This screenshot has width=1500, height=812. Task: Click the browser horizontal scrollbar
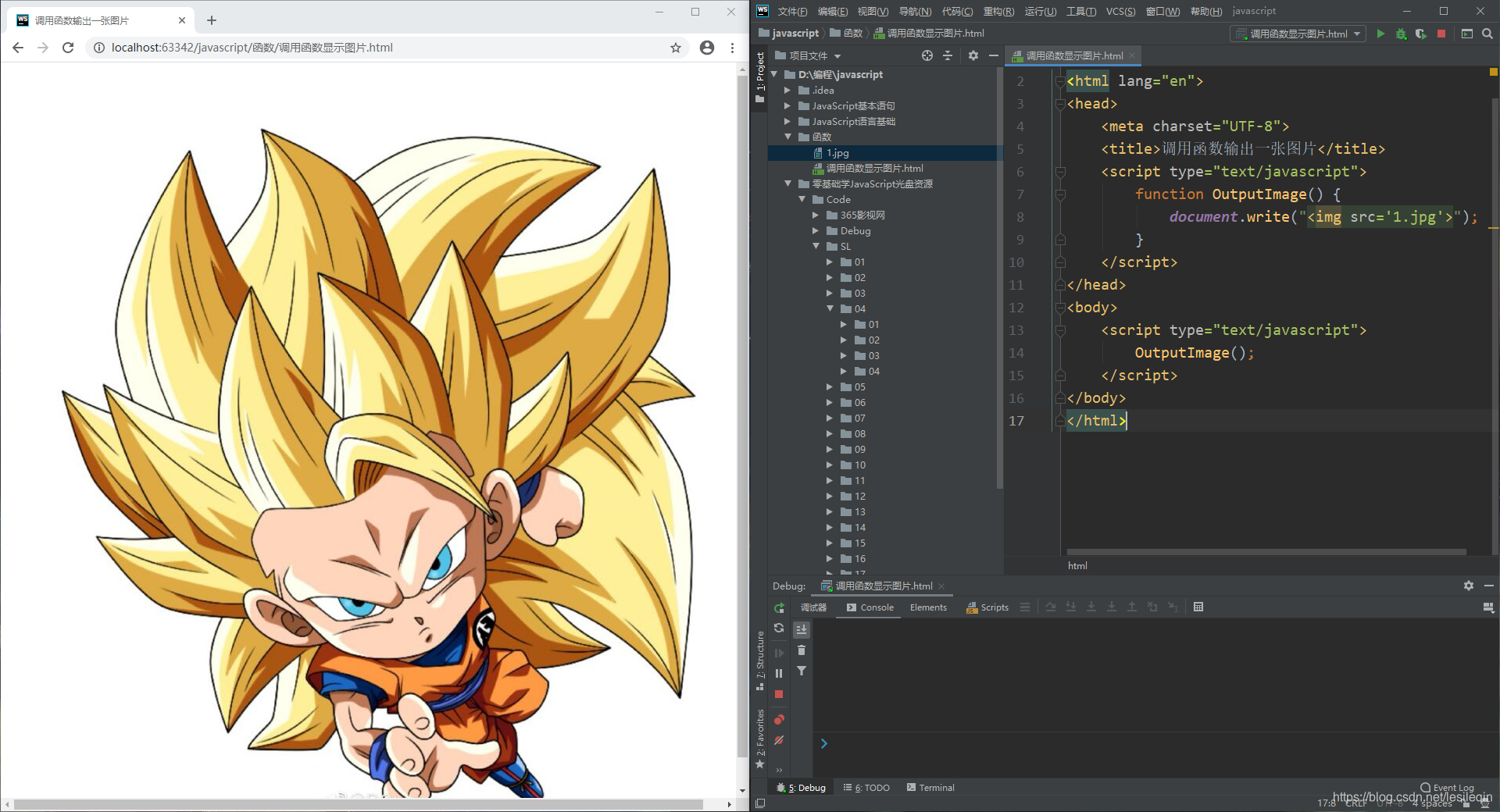pos(358,804)
